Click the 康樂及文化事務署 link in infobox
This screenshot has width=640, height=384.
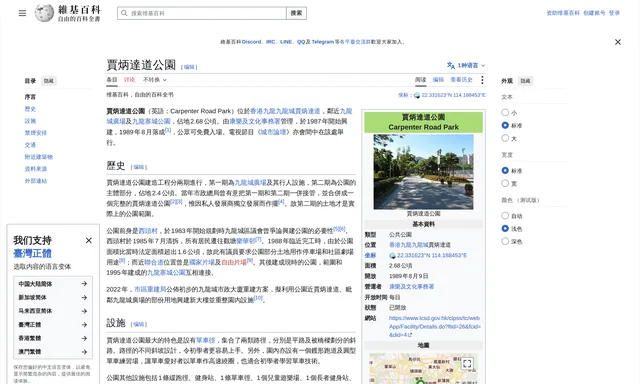click(411, 286)
